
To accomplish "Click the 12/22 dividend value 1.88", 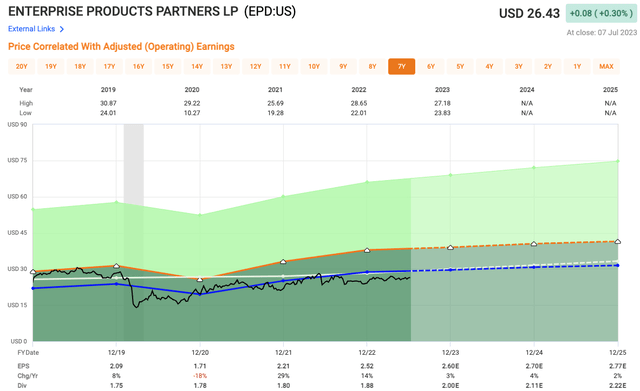I will [x=367, y=386].
